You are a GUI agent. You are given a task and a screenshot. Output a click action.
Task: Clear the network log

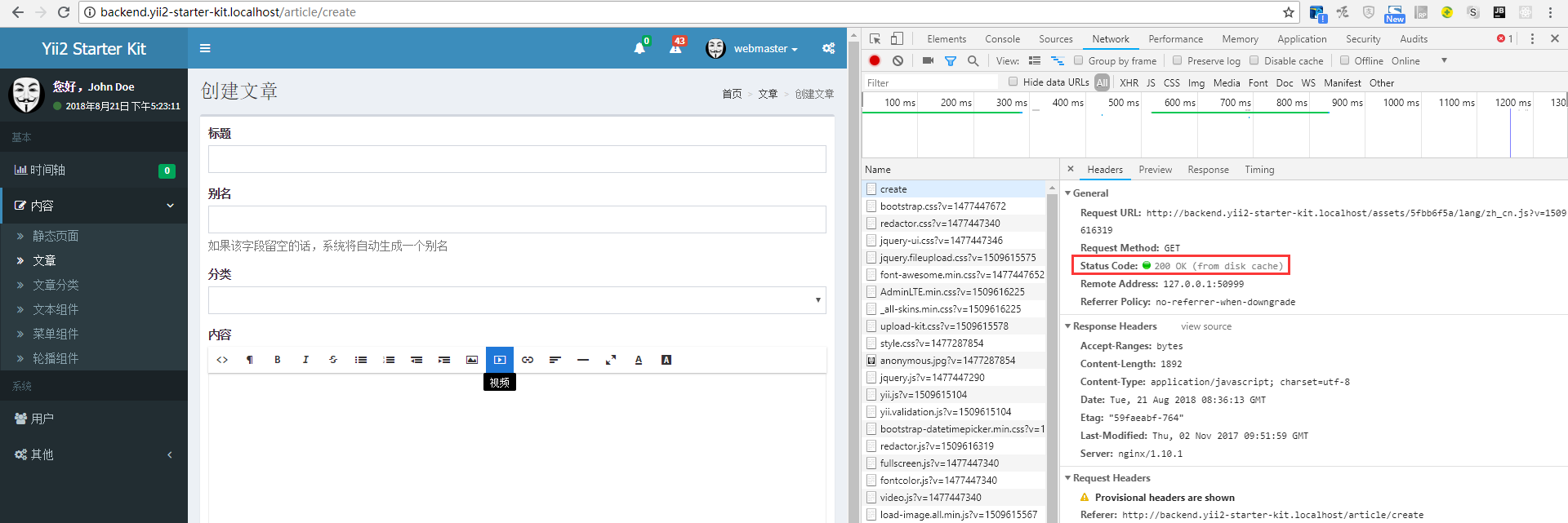[x=898, y=60]
